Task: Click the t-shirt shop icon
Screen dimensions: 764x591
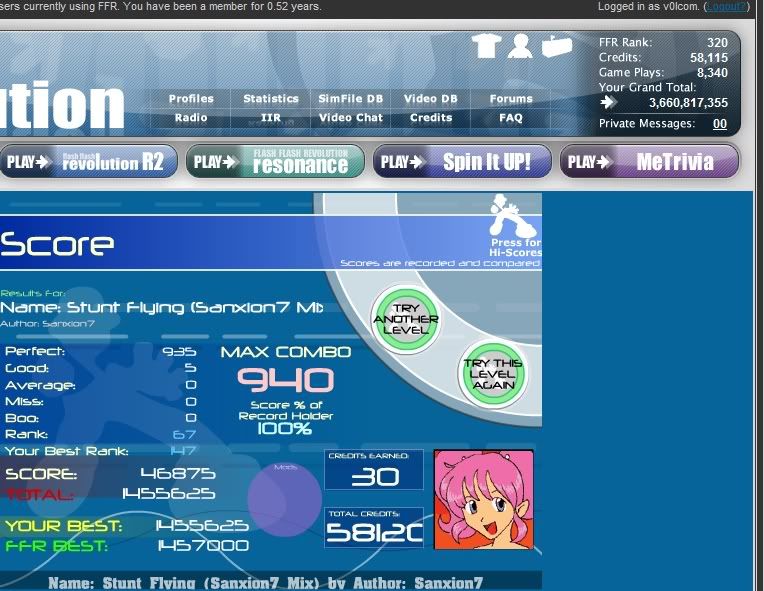Action: coord(486,46)
